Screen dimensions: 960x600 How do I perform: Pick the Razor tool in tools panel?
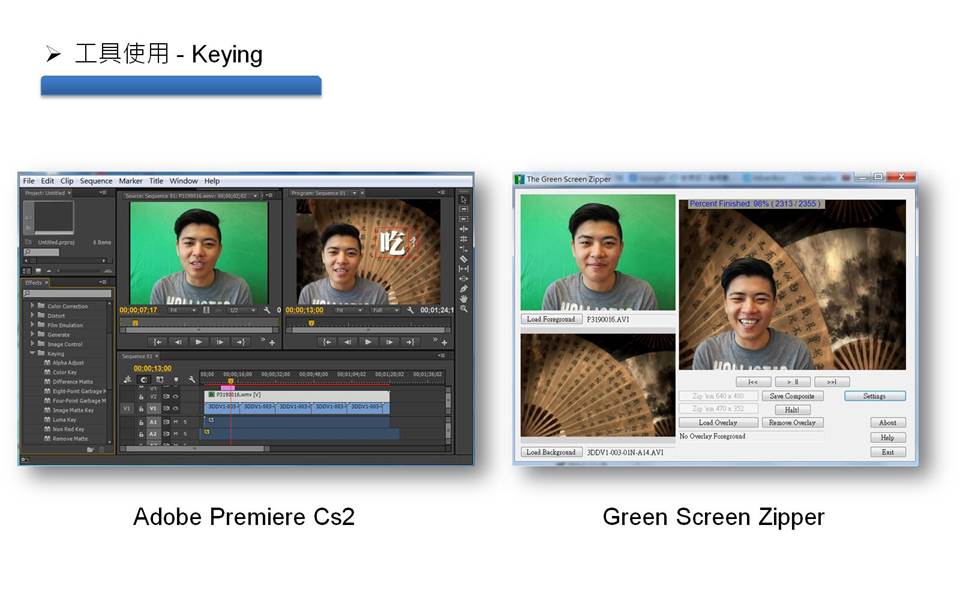click(x=464, y=259)
